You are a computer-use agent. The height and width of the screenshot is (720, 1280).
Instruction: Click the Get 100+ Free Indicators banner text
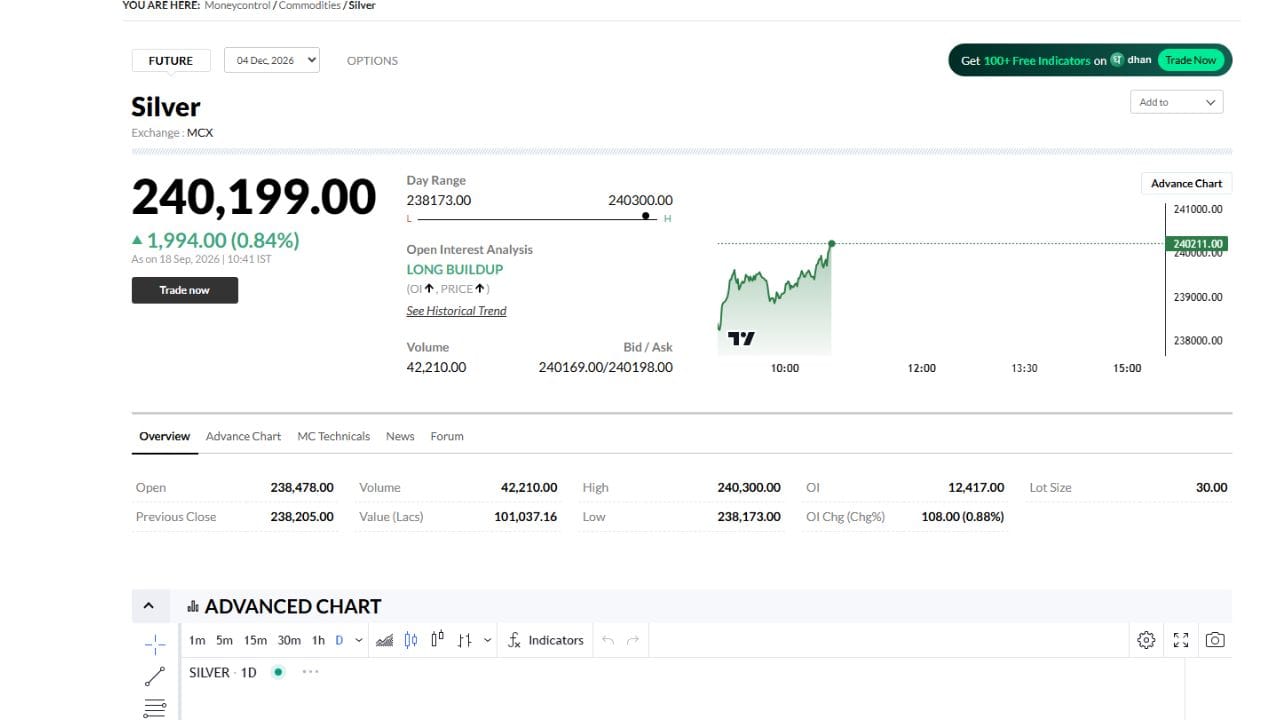[x=1034, y=60]
